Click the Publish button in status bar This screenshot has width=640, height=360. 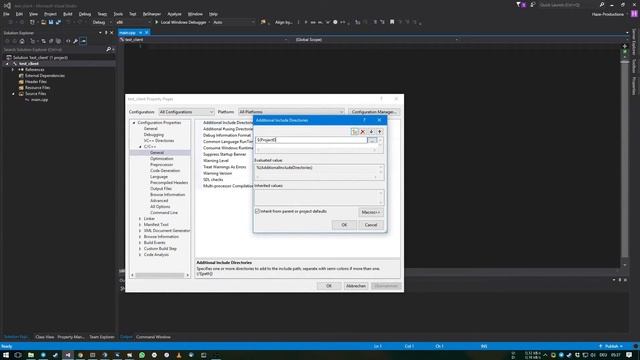(x=611, y=346)
